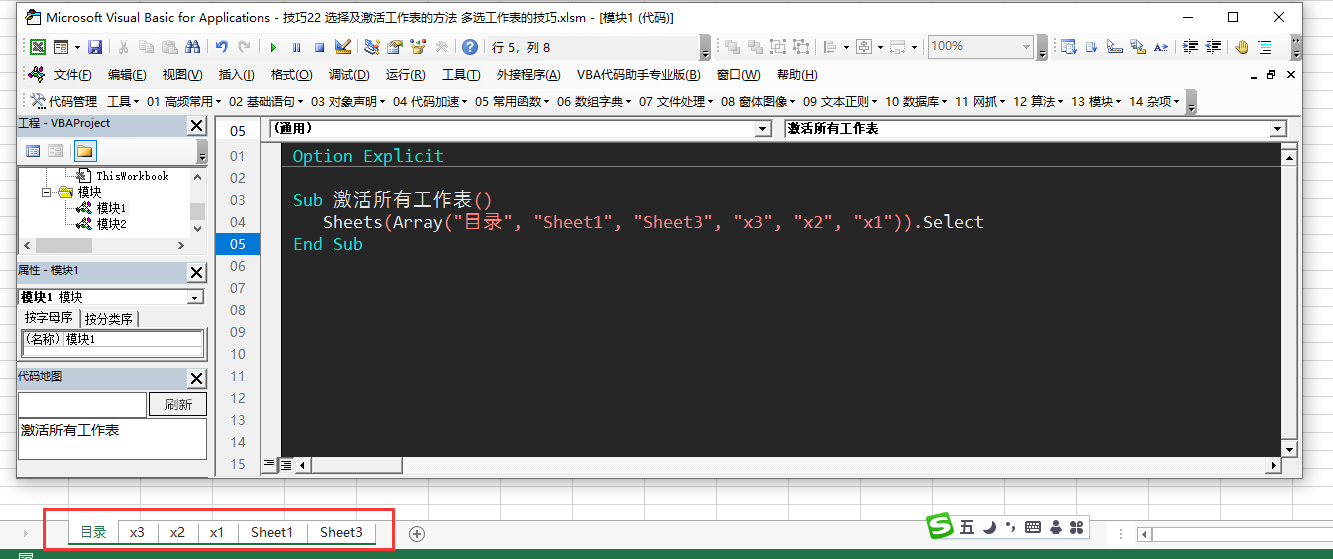Open the Object Browser icon
Image resolution: width=1333 pixels, height=559 pixels.
pyautogui.click(x=418, y=47)
